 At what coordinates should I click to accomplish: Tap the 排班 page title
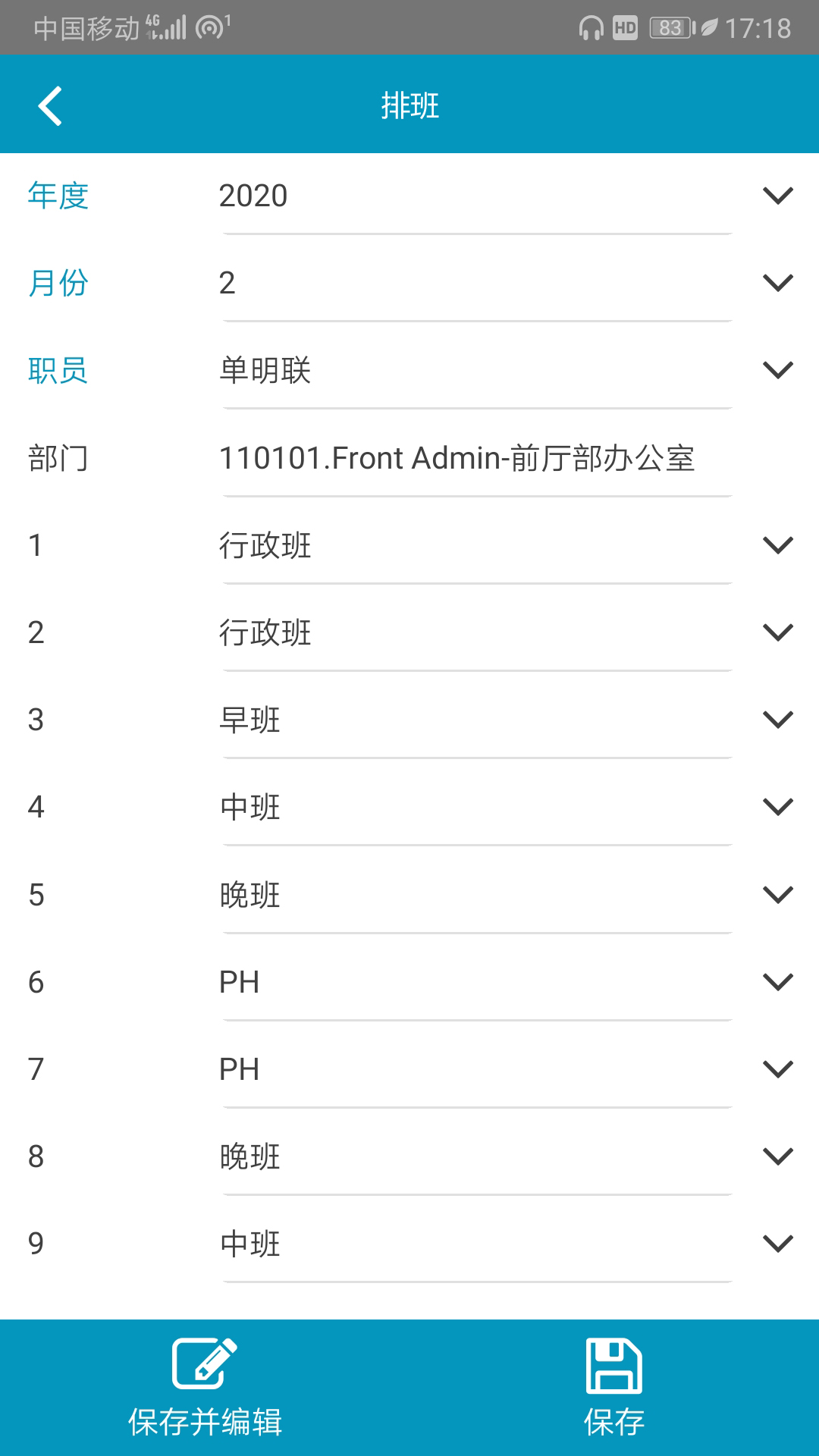tap(409, 105)
